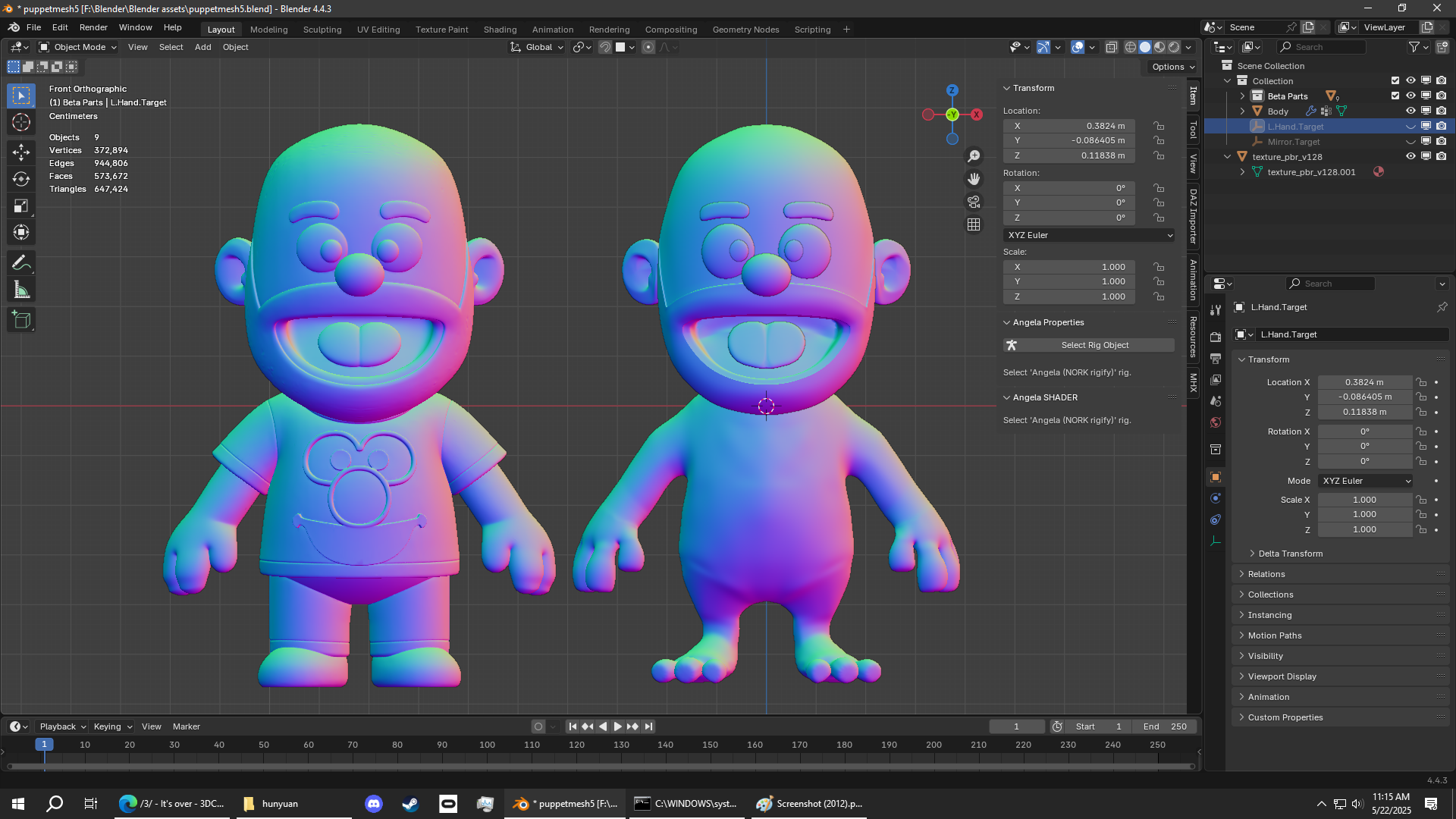Open the Keying popover in timeline
This screenshot has height=819, width=1456.
pyautogui.click(x=112, y=726)
